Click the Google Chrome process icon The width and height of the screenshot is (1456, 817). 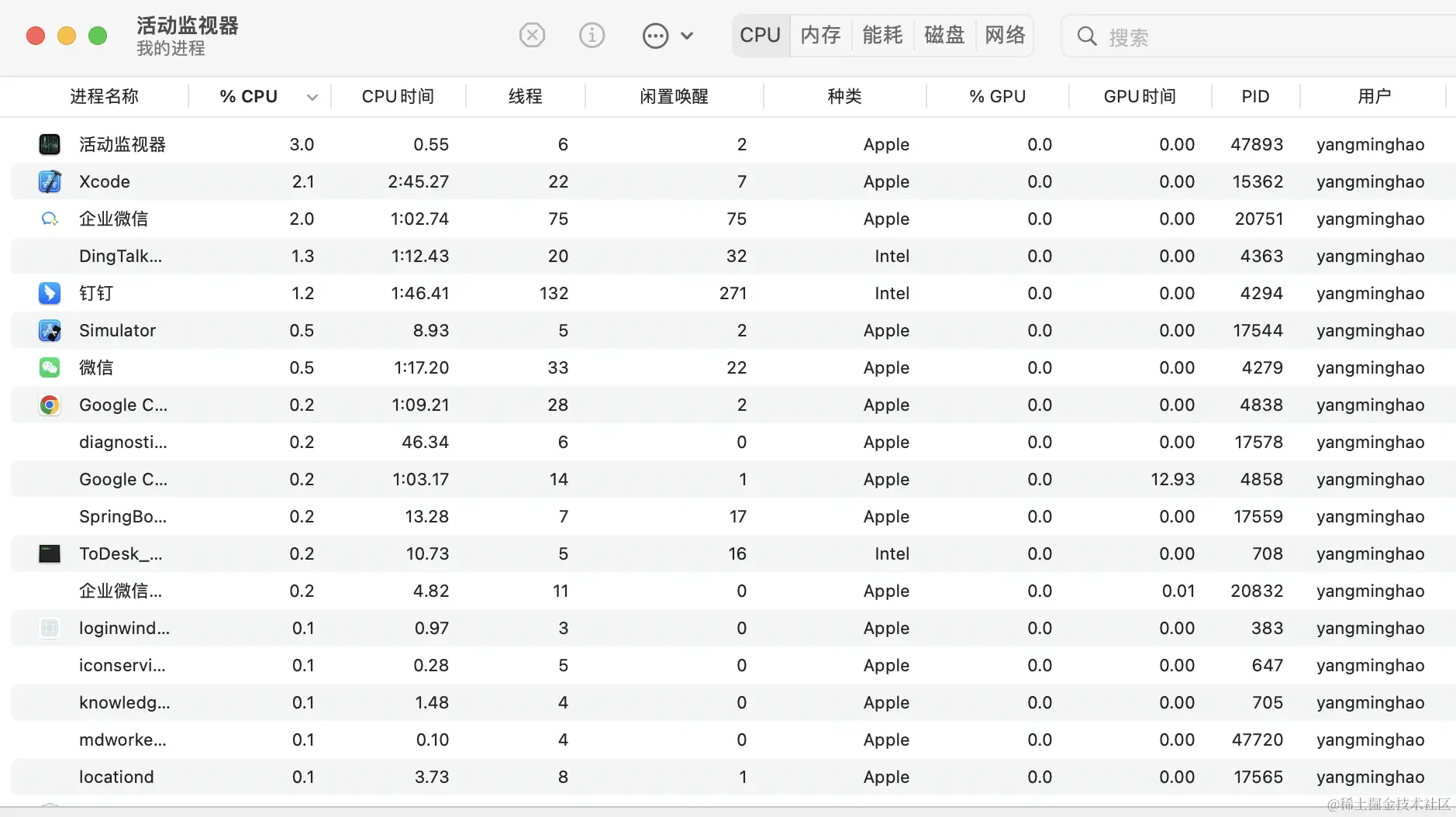pos(50,405)
